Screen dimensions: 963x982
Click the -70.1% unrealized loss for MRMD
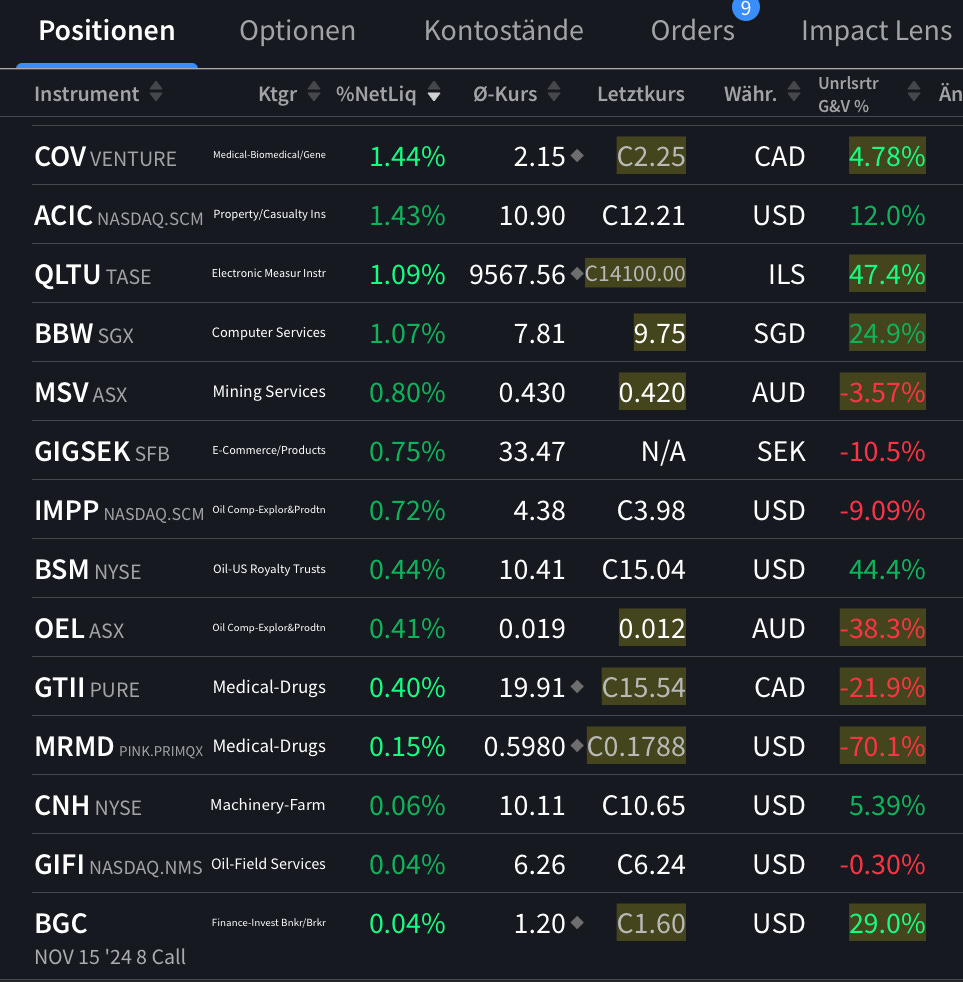coord(883,745)
